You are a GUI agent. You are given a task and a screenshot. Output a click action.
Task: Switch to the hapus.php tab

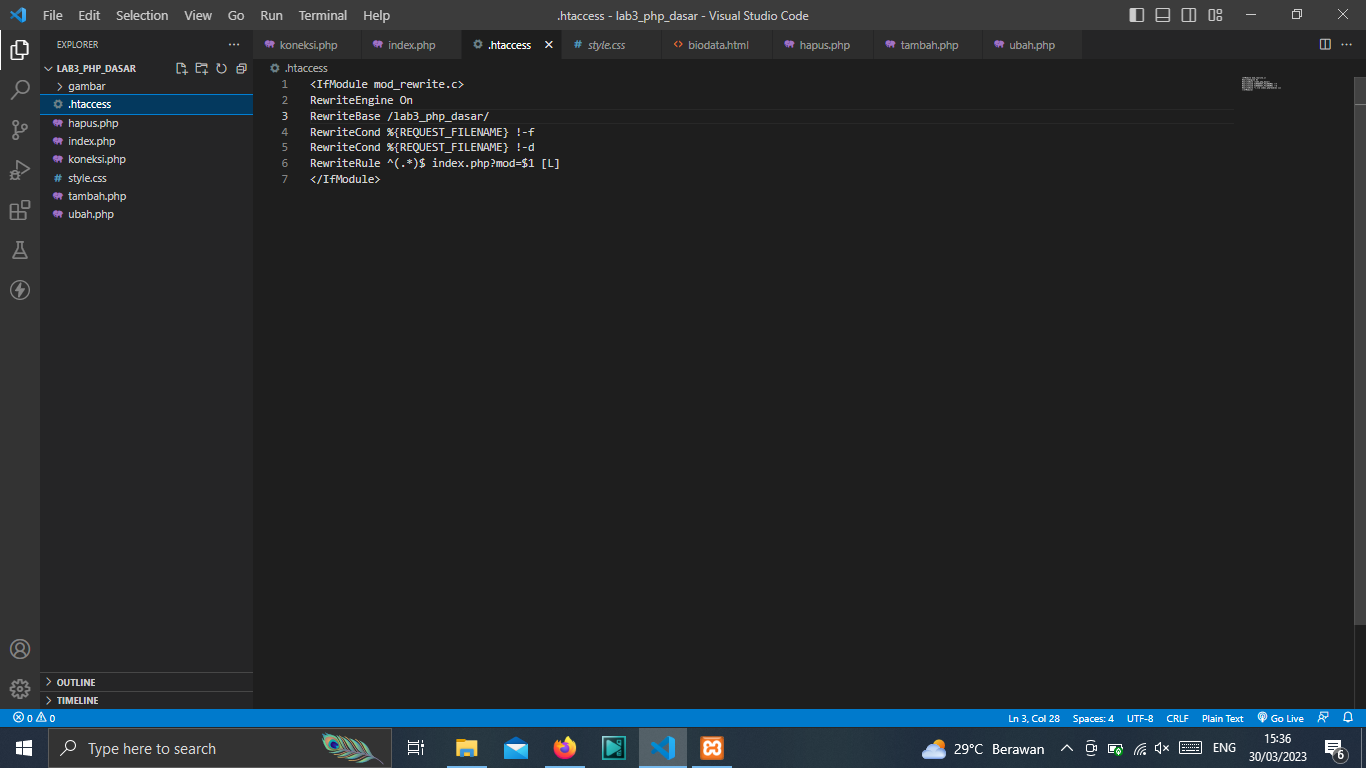824,45
